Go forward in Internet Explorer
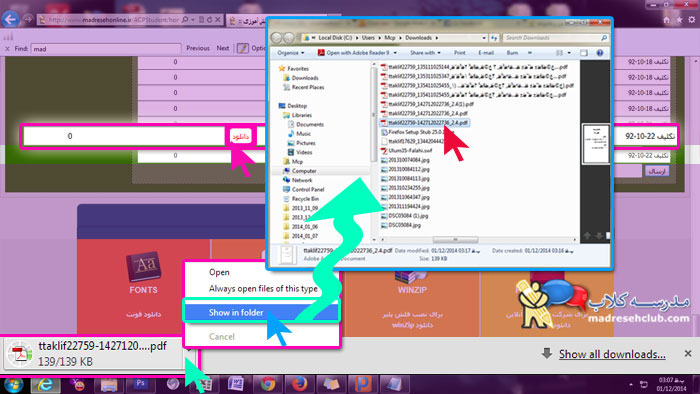This screenshot has height=394, width=700. (28, 19)
